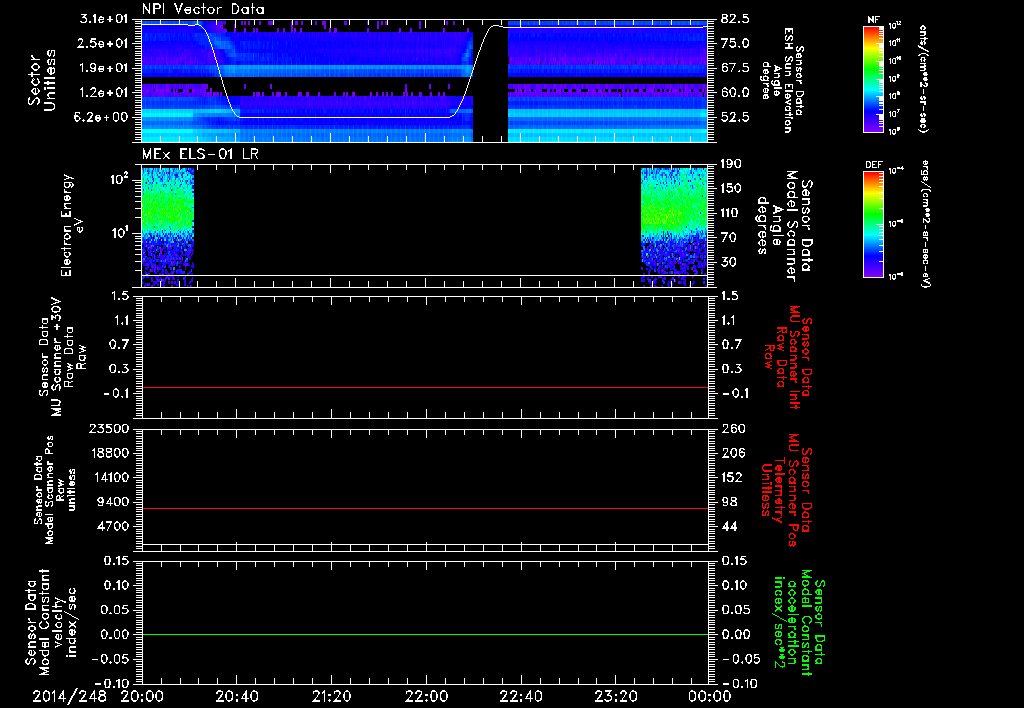Click the 23500 scanner position tick label
This screenshot has height=708, width=1024.
[109, 429]
